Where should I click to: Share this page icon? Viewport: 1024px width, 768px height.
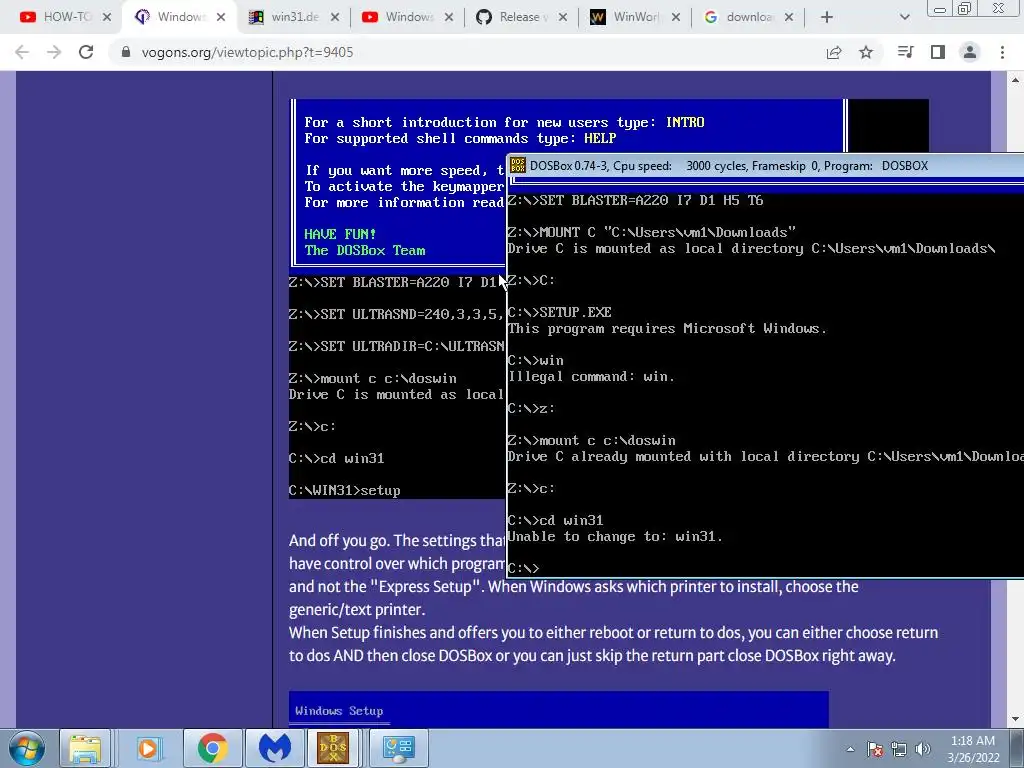[834, 52]
